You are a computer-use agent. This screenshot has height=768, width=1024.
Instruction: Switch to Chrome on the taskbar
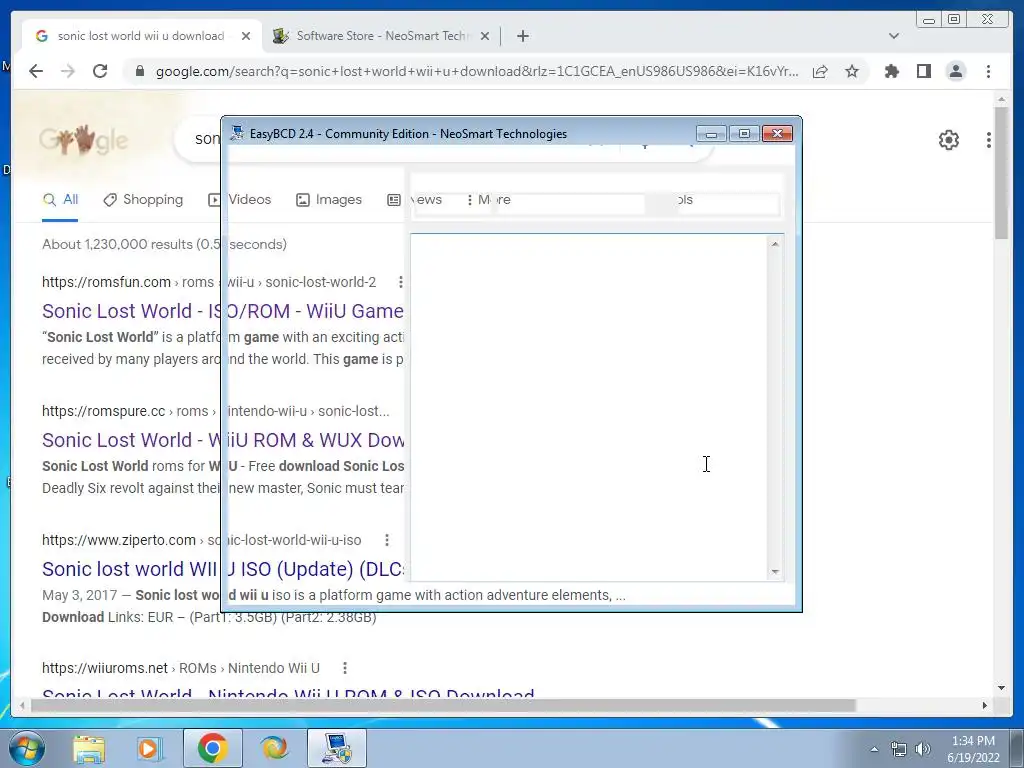click(212, 748)
